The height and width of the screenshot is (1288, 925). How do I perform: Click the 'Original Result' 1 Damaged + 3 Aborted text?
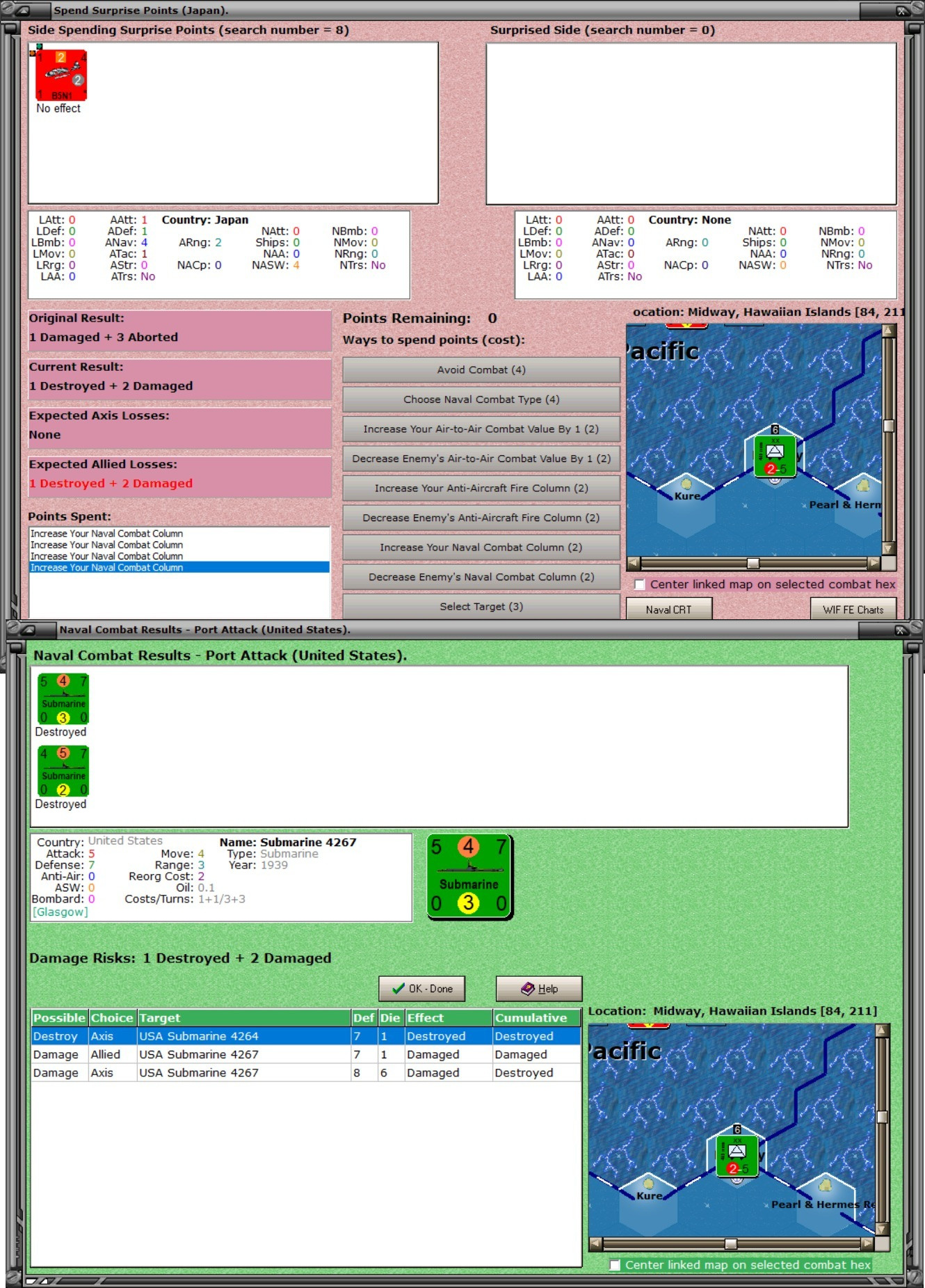tap(104, 337)
